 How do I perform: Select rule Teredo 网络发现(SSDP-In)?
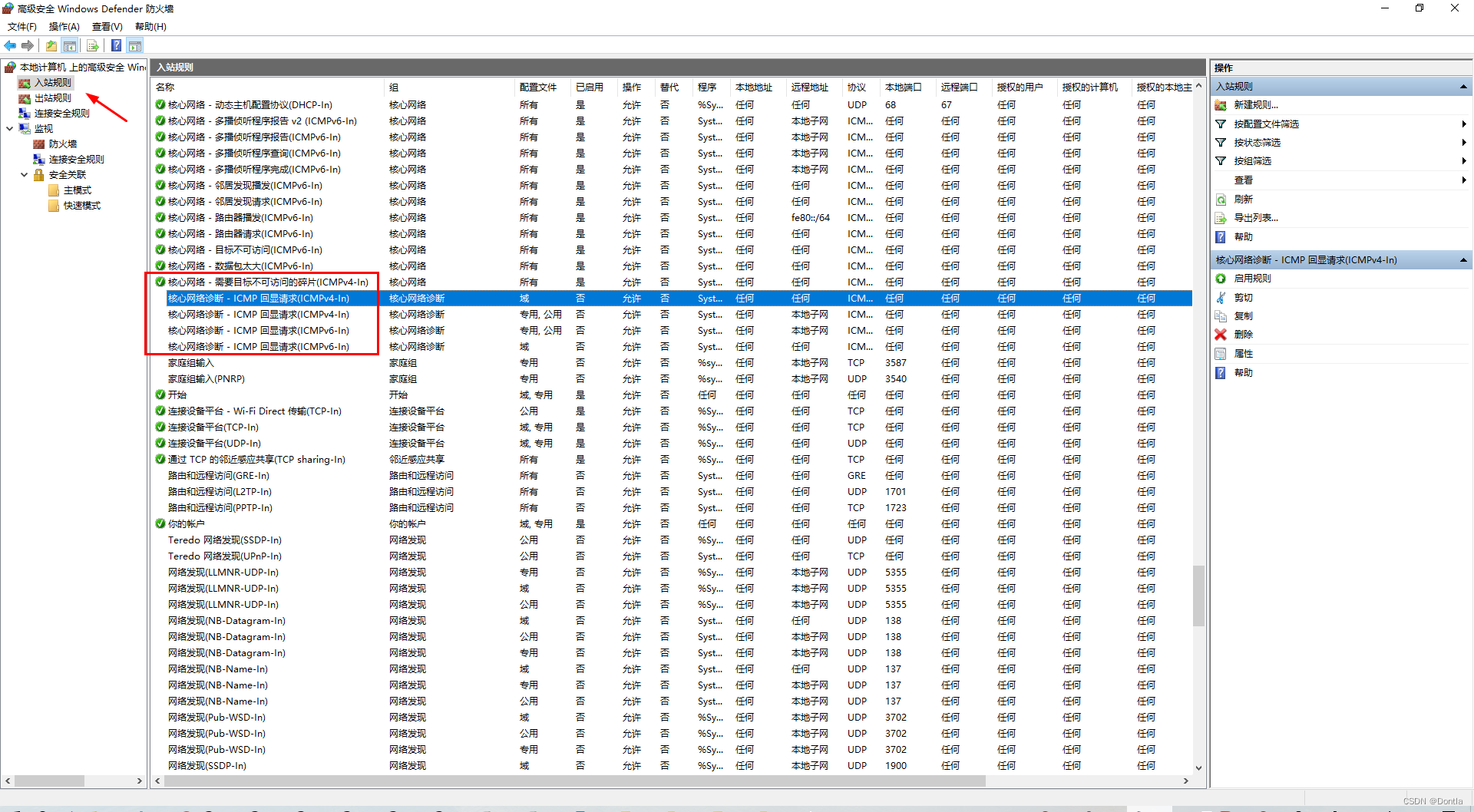[x=225, y=540]
